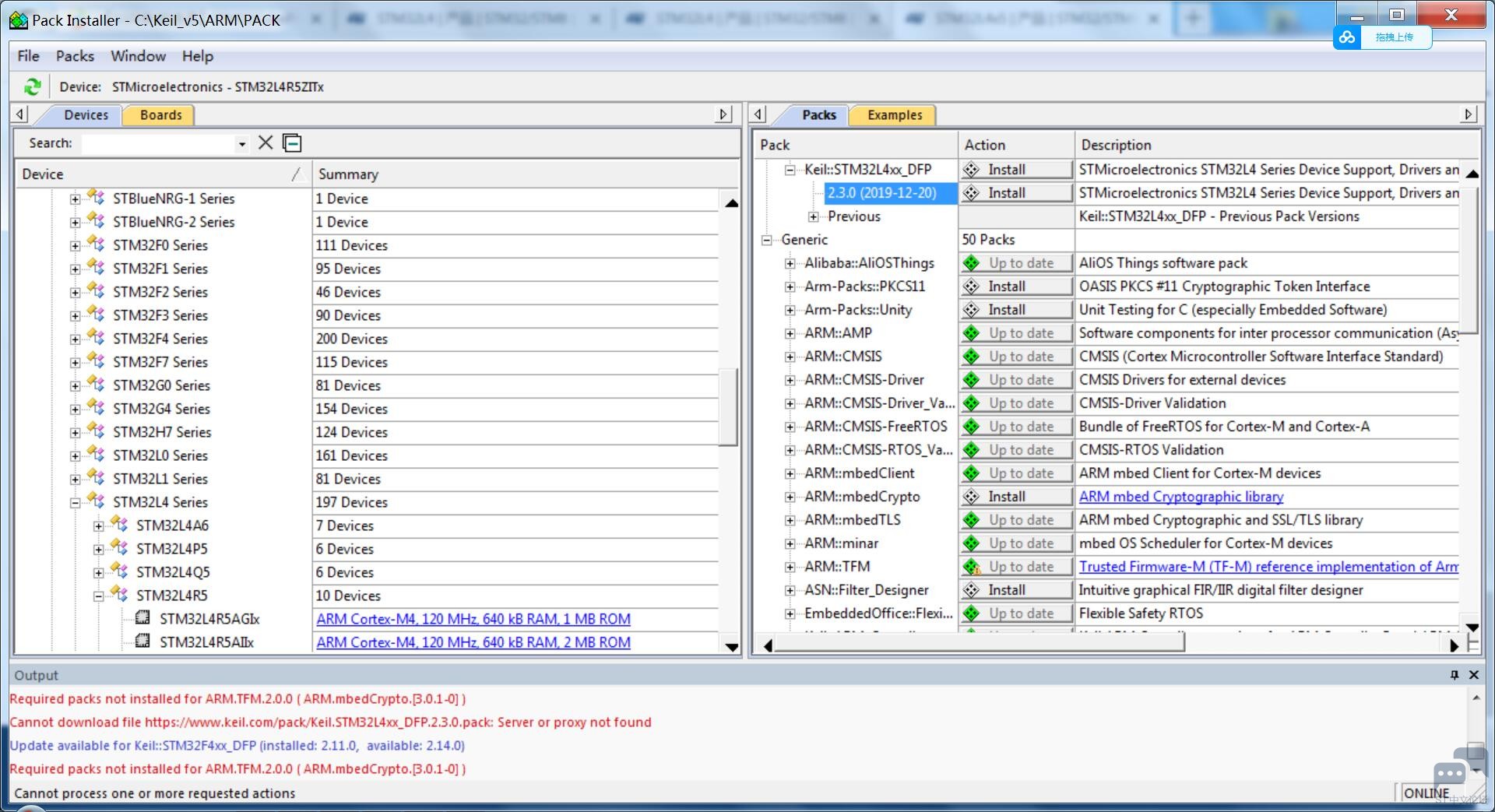
Task: Open the Help menu
Action: tap(198, 56)
